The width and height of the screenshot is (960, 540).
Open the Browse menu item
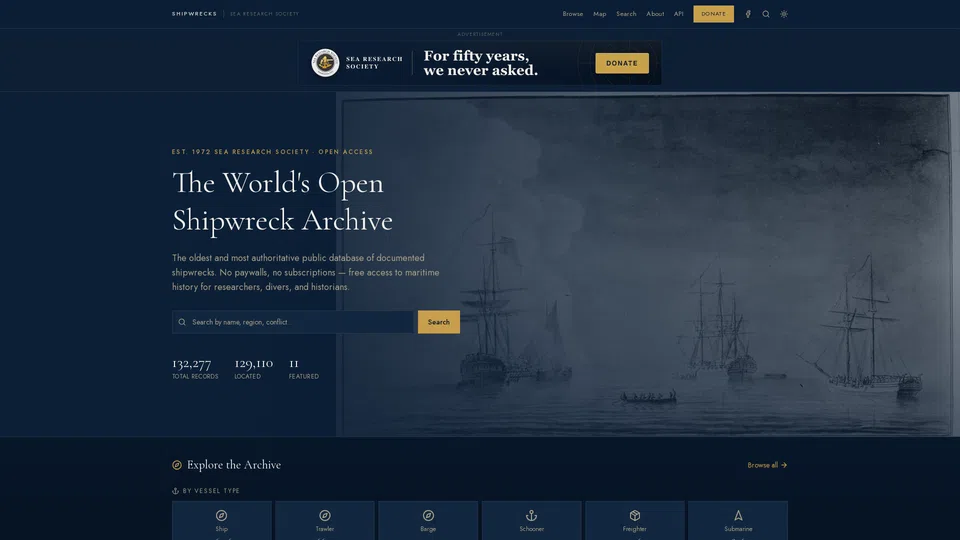[572, 14]
